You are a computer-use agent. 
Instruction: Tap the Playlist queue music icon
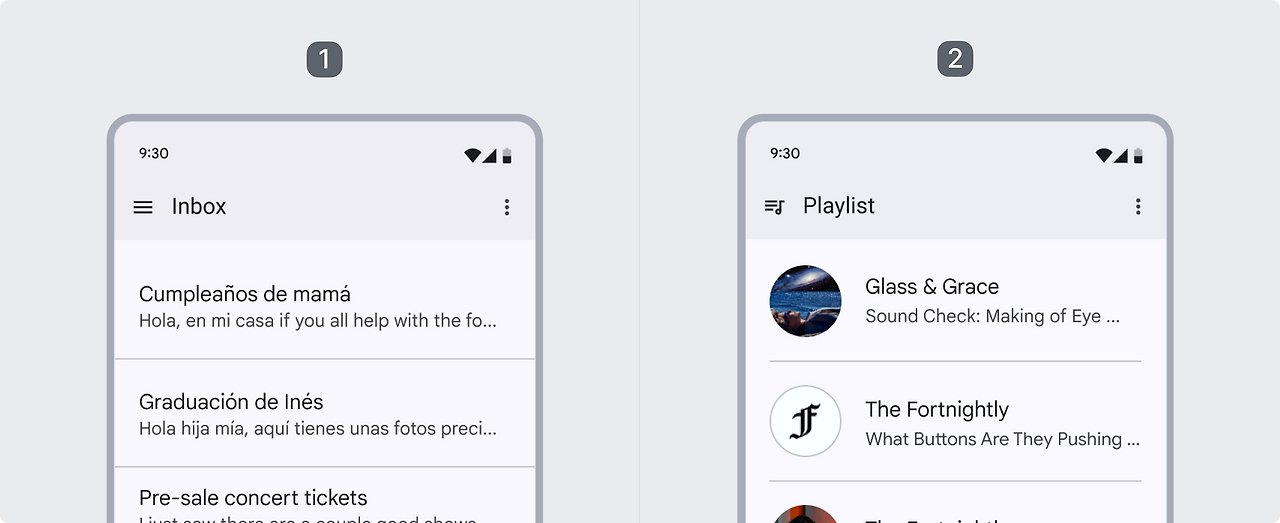tap(774, 207)
